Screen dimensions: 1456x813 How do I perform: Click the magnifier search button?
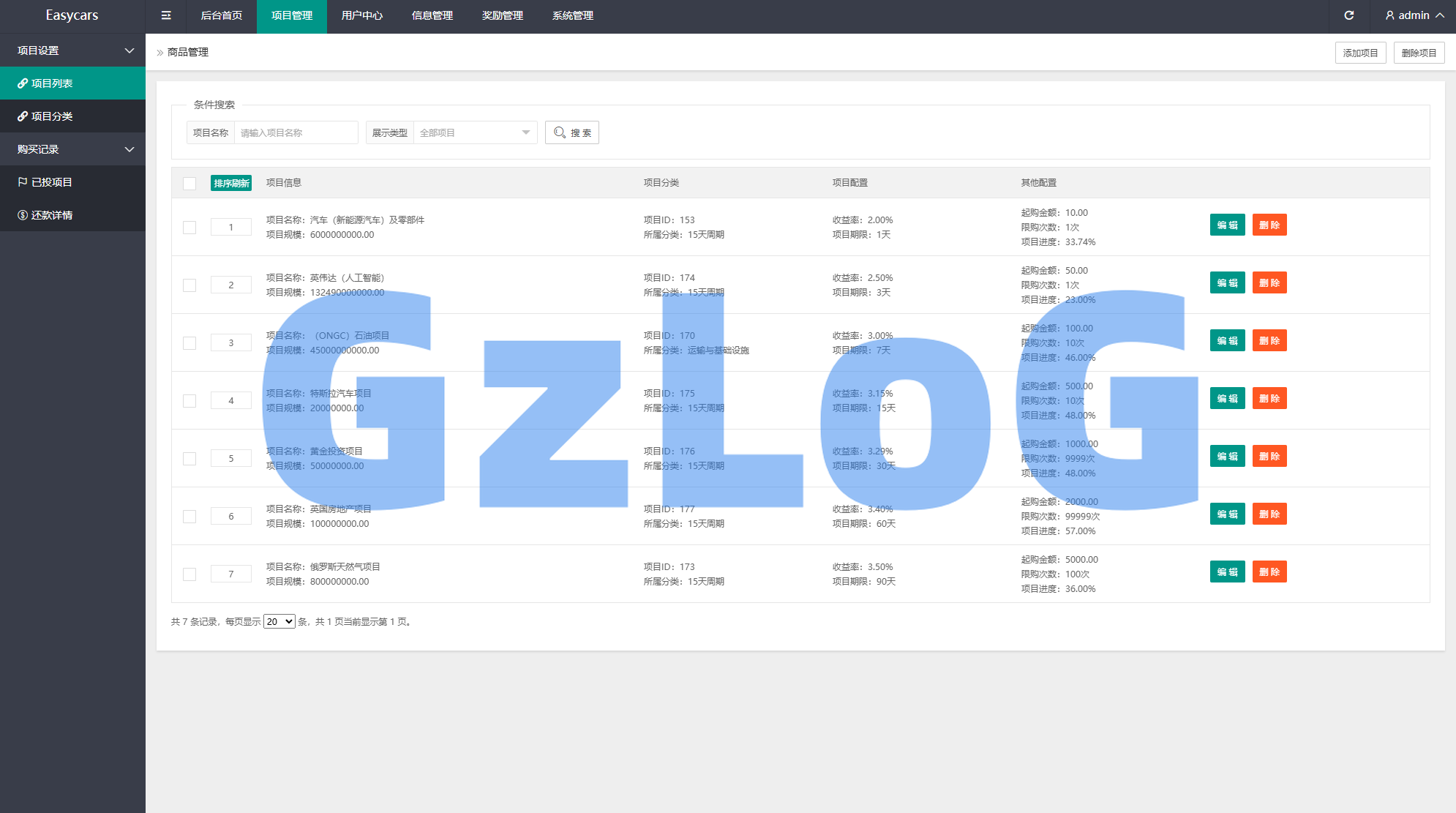[571, 132]
